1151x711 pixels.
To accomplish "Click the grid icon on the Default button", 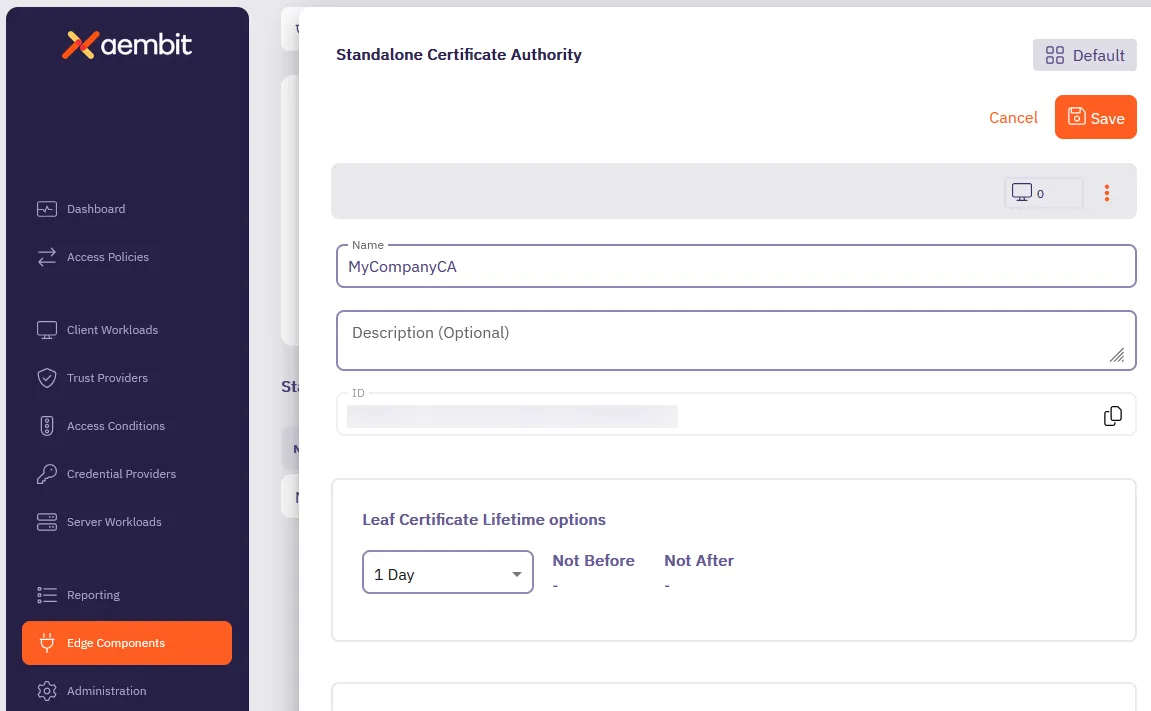I will [1055, 55].
